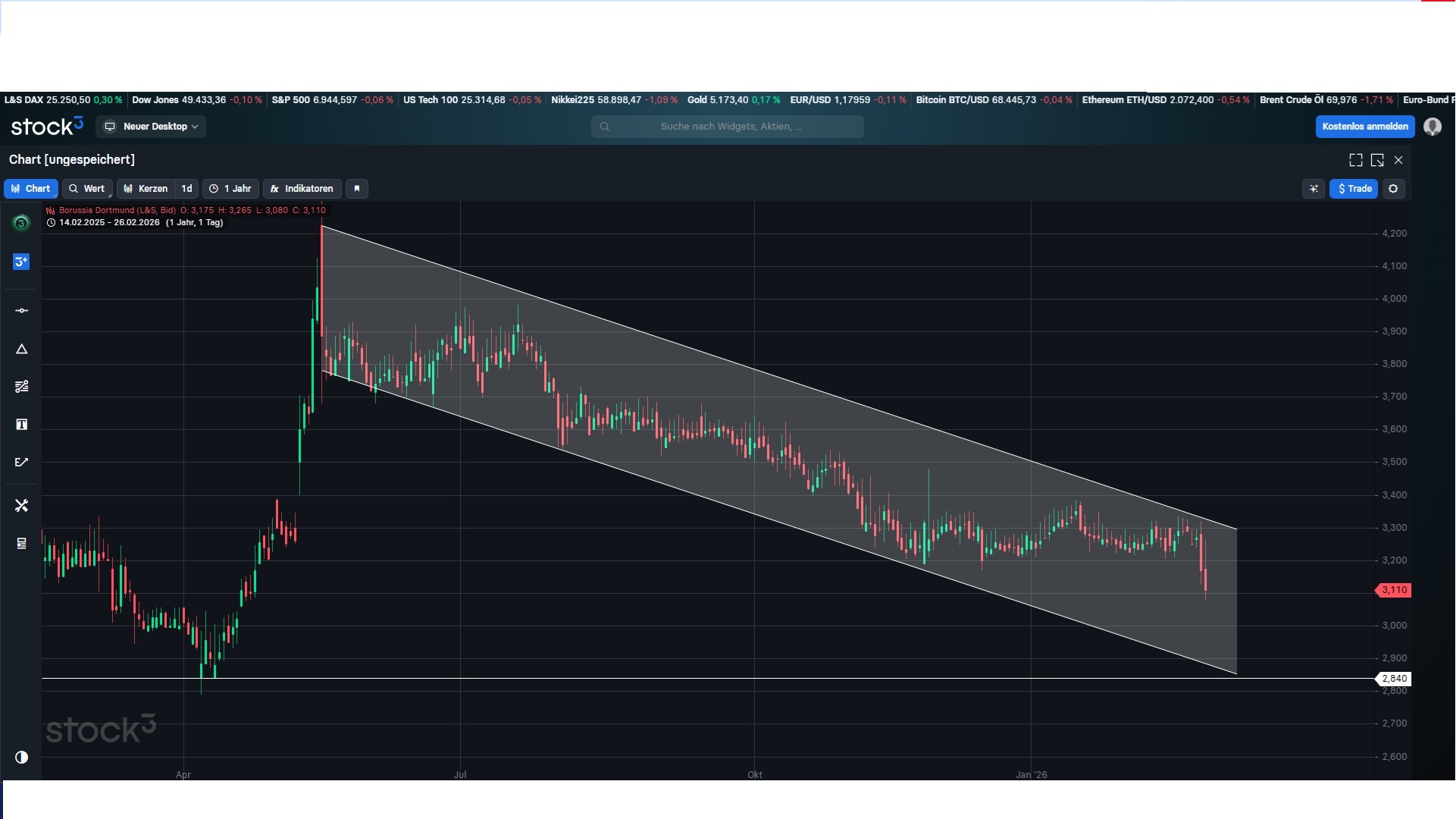The height and width of the screenshot is (819, 1456).
Task: Toggle fullscreen mode for chart widget
Action: (x=1356, y=160)
